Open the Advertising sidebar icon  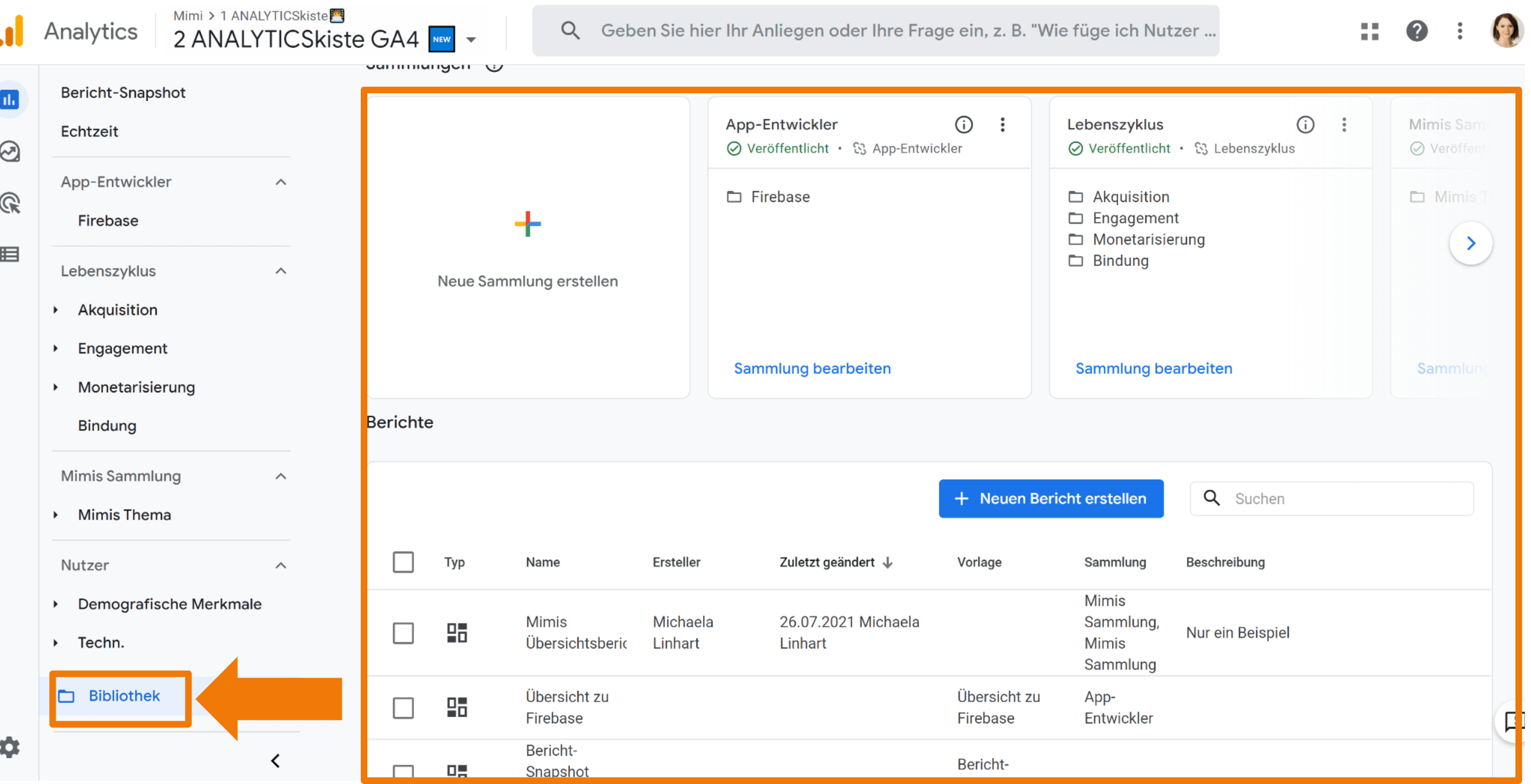pos(11,203)
